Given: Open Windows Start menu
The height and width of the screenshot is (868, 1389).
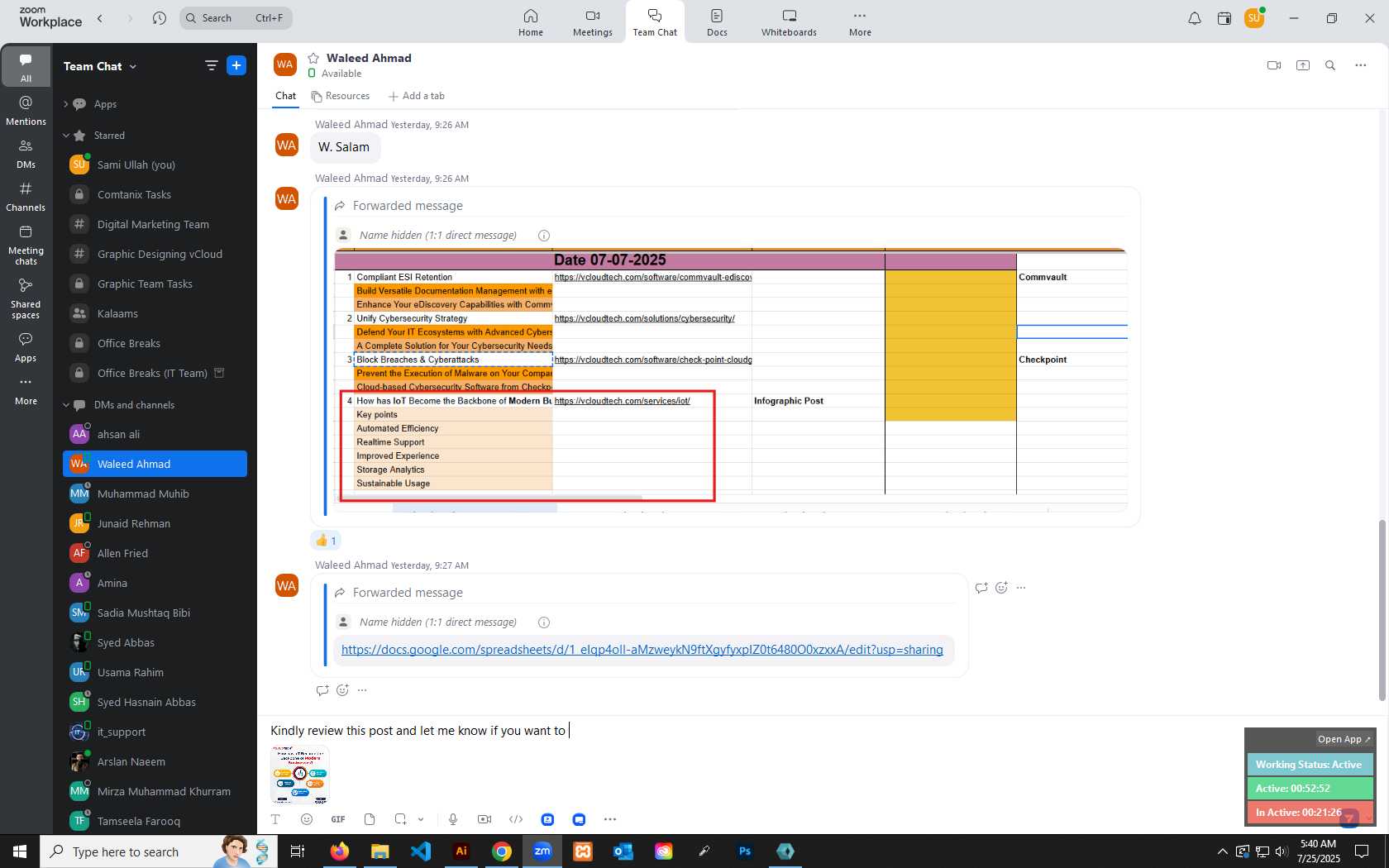Looking at the screenshot, I should [20, 851].
